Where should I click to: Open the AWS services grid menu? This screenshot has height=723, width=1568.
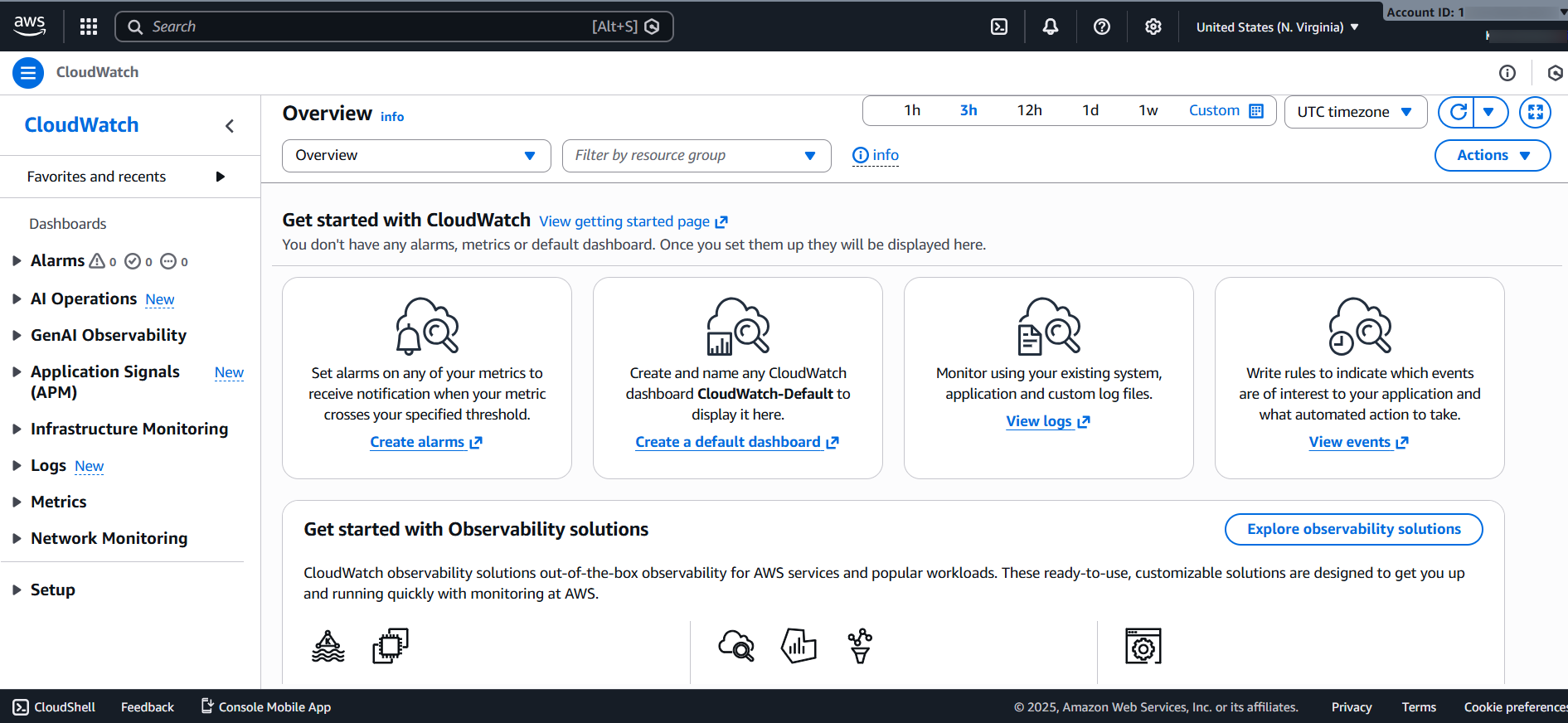click(89, 27)
